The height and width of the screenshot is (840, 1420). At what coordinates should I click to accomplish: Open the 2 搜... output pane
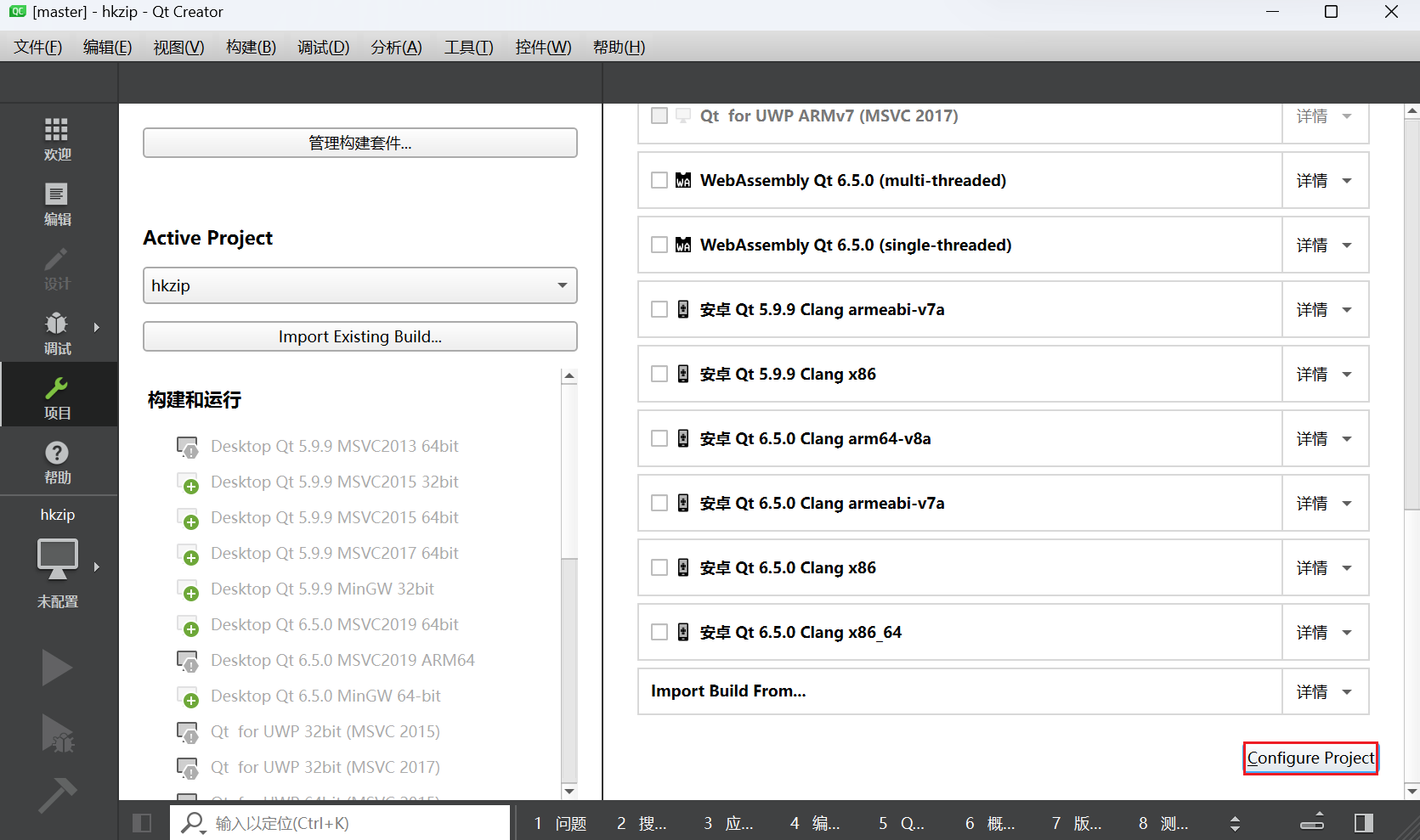642,823
